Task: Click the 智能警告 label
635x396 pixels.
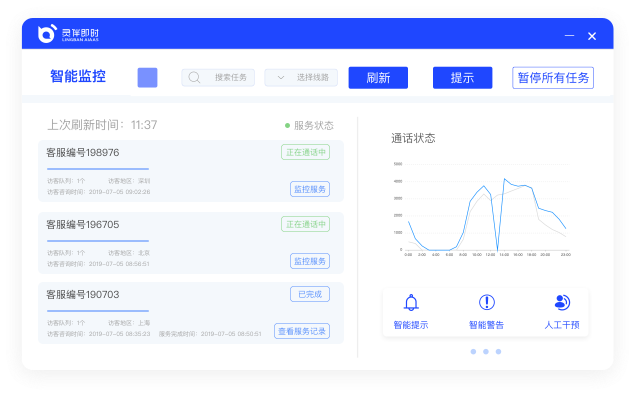Action: point(486,325)
